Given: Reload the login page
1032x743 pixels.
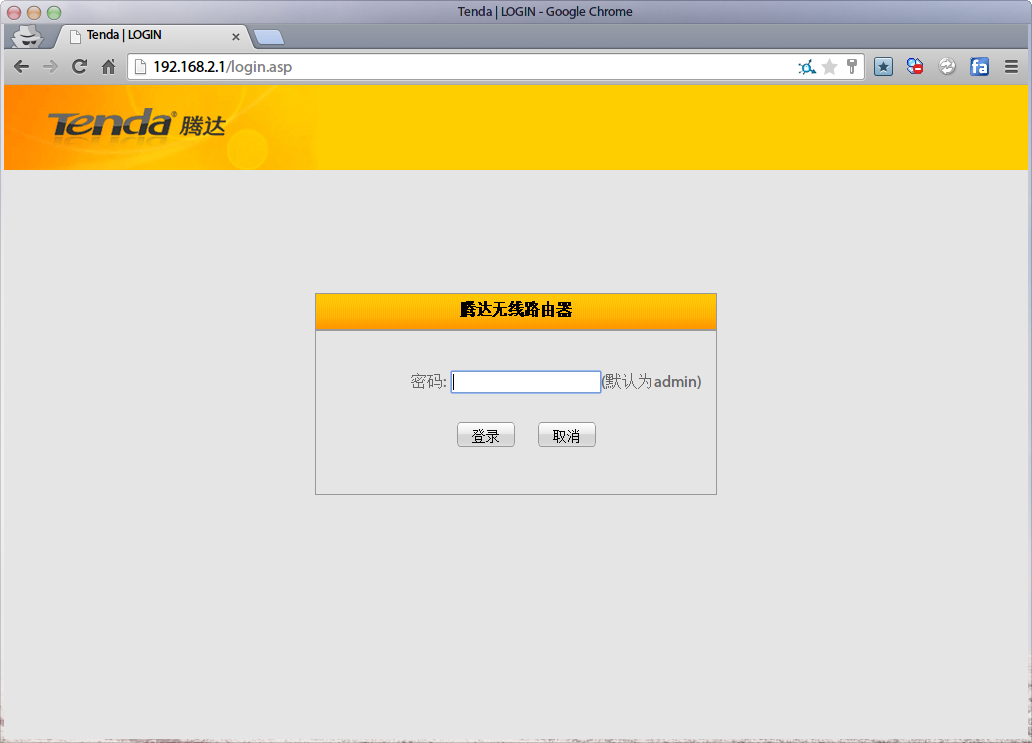Looking at the screenshot, I should 80,66.
